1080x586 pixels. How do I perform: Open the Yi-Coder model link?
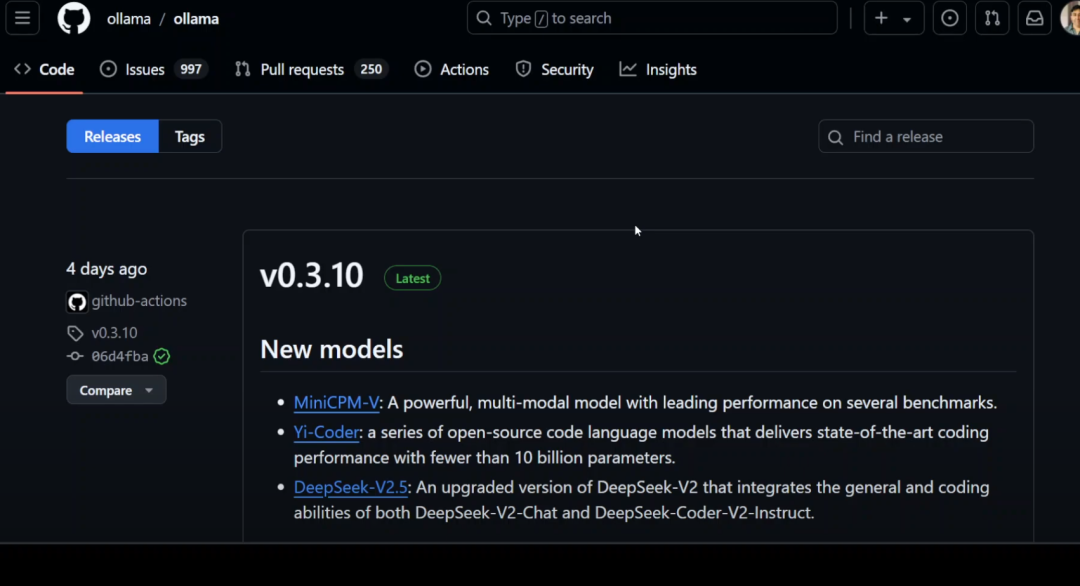[326, 432]
